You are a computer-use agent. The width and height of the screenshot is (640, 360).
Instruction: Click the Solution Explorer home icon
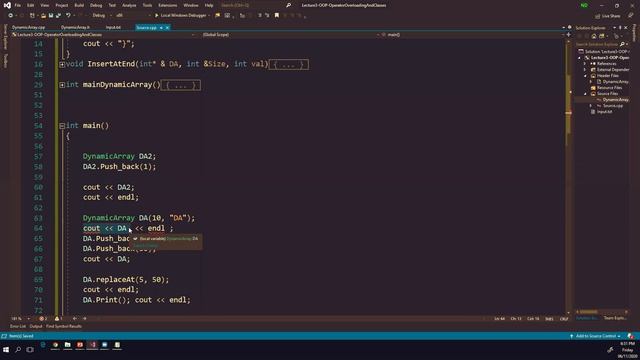point(594,36)
